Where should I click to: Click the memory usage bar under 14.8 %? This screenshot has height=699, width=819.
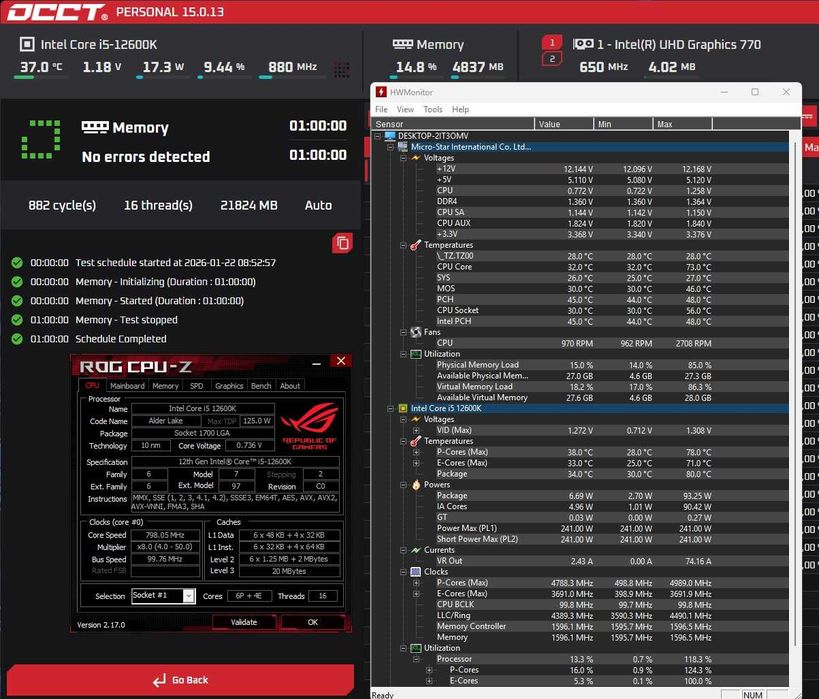[x=415, y=77]
